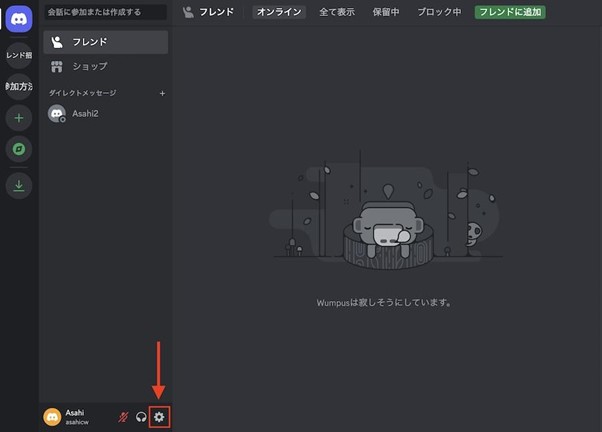The image size is (602, 432).
Task: Click the shop icon beside ショップ
Action: click(x=57, y=66)
